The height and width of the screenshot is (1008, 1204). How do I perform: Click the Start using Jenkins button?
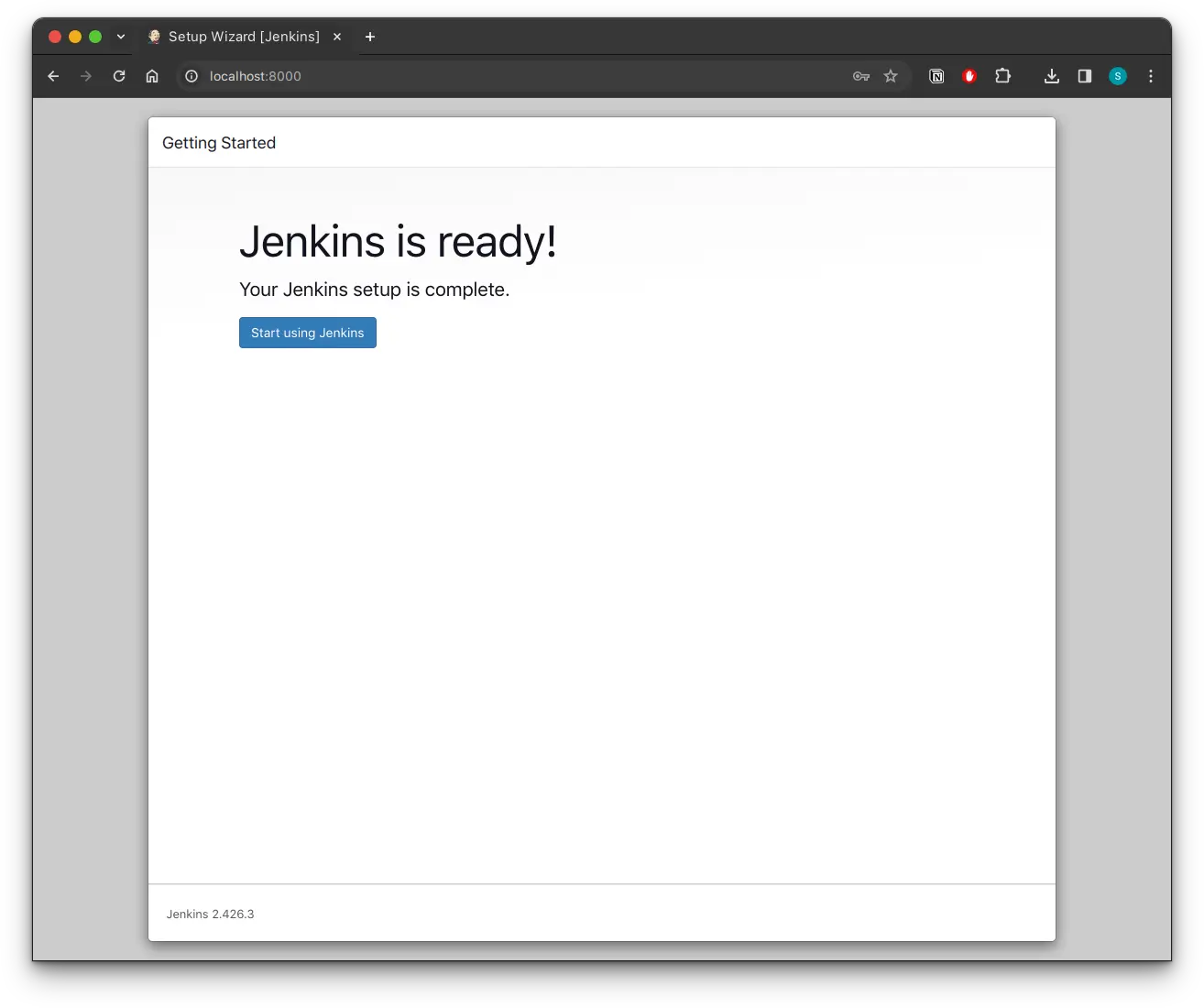[308, 333]
